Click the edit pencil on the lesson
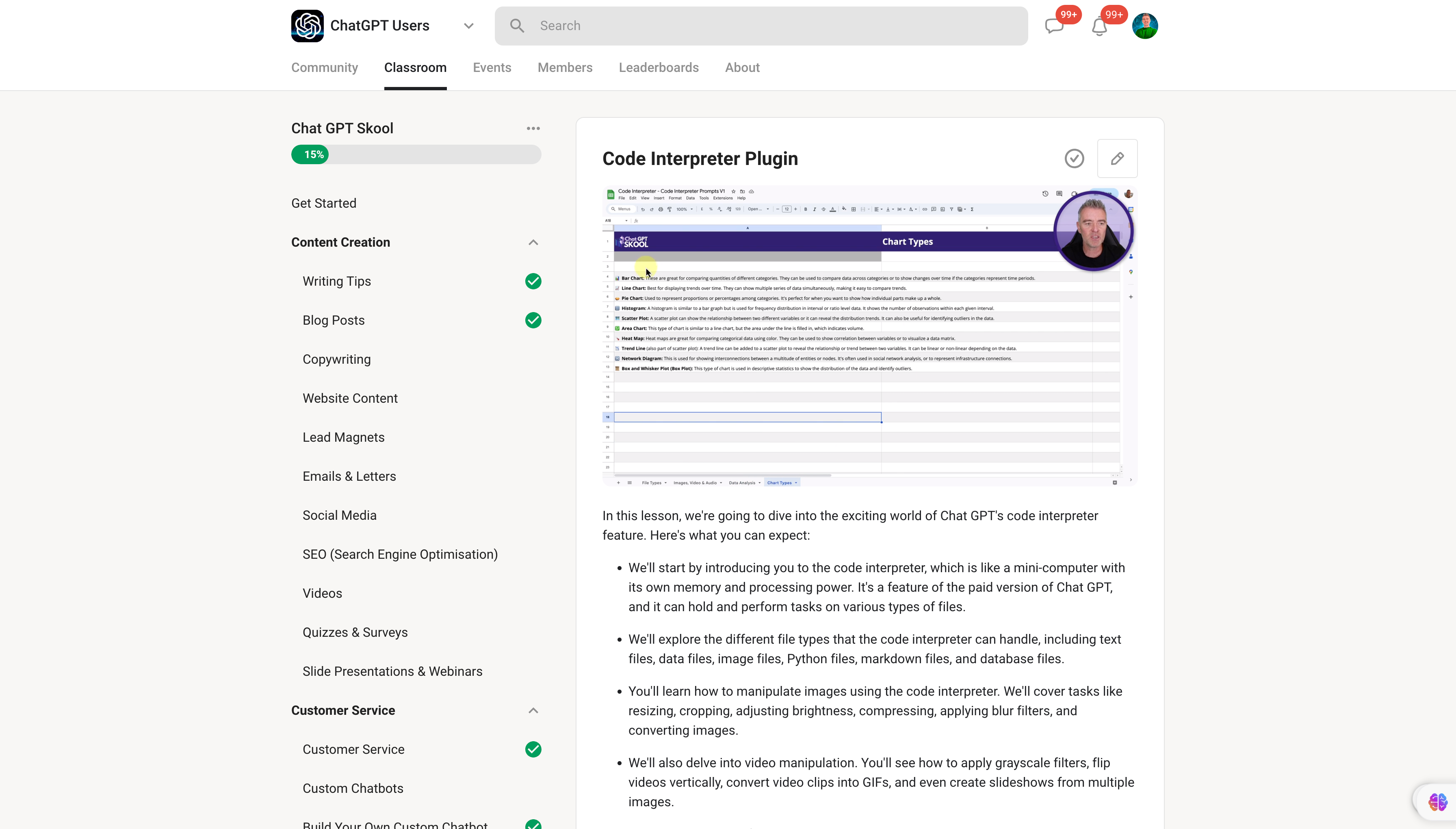This screenshot has height=829, width=1456. (x=1117, y=158)
